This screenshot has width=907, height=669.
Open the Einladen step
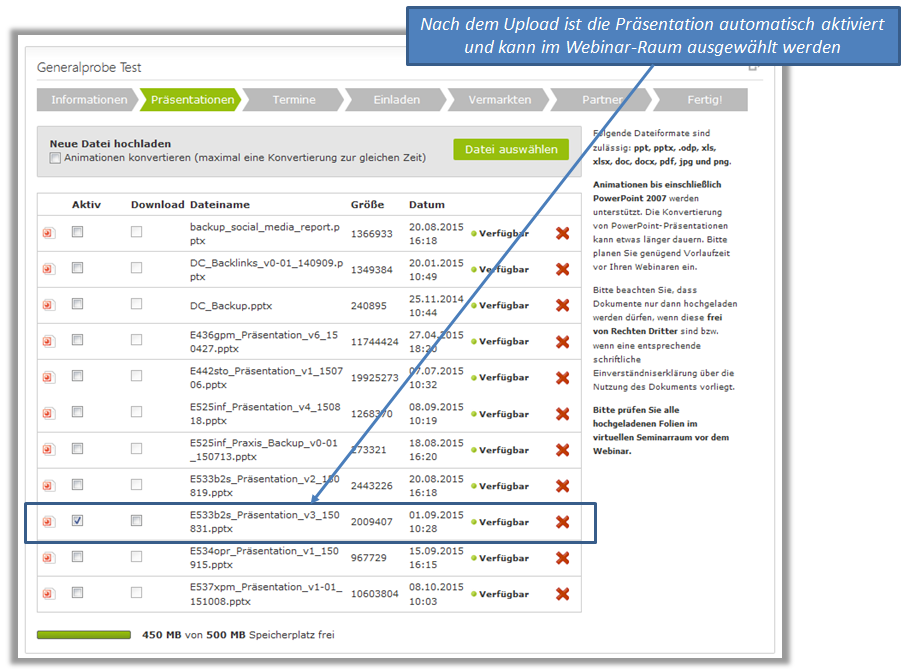pos(396,100)
